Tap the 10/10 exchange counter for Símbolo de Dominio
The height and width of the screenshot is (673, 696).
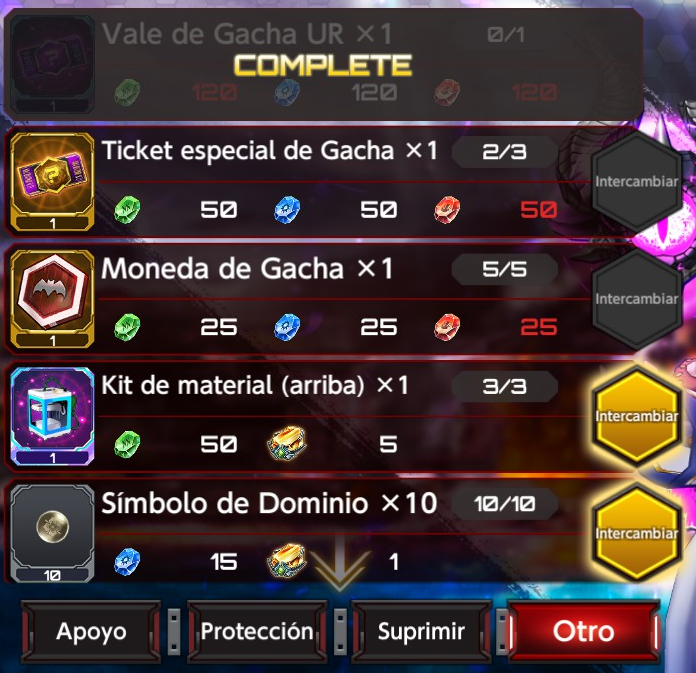505,504
